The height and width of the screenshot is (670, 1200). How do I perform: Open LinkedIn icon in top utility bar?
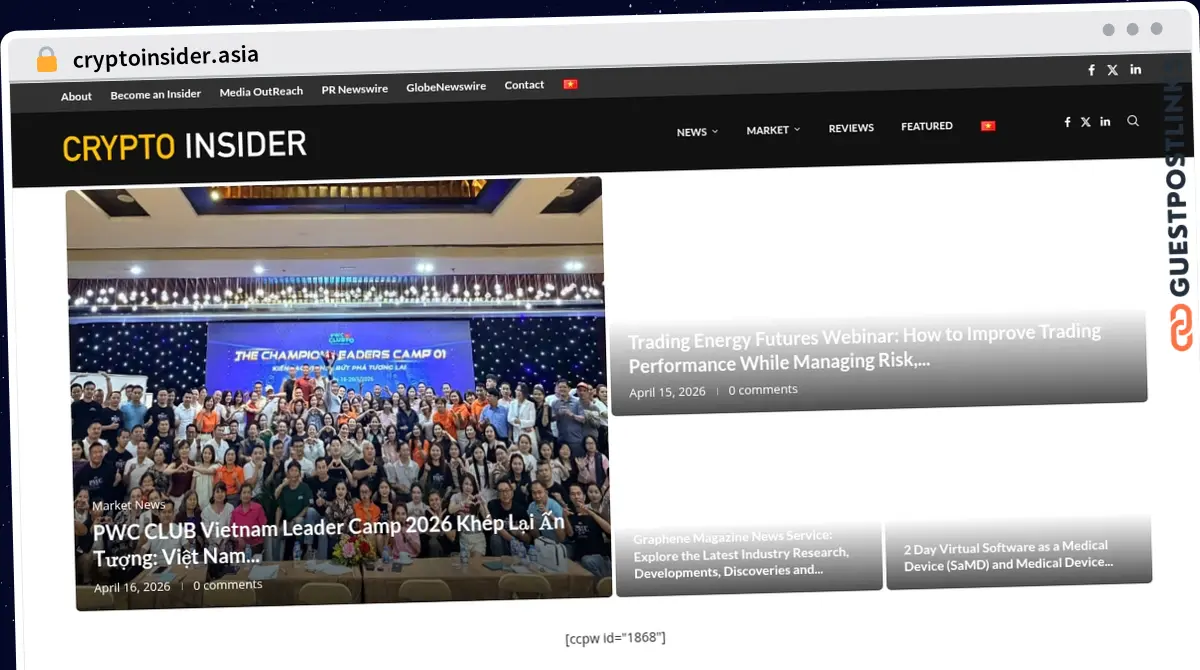(1136, 69)
